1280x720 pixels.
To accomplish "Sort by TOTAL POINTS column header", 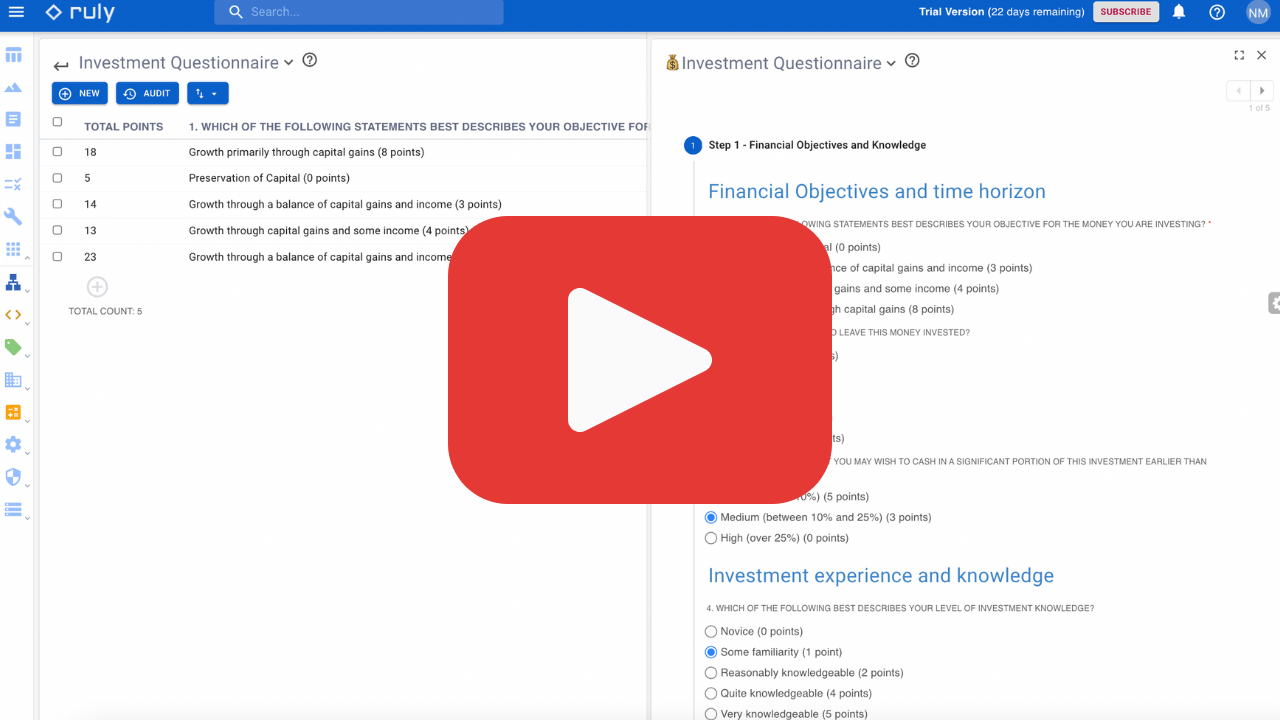I will click(123, 127).
